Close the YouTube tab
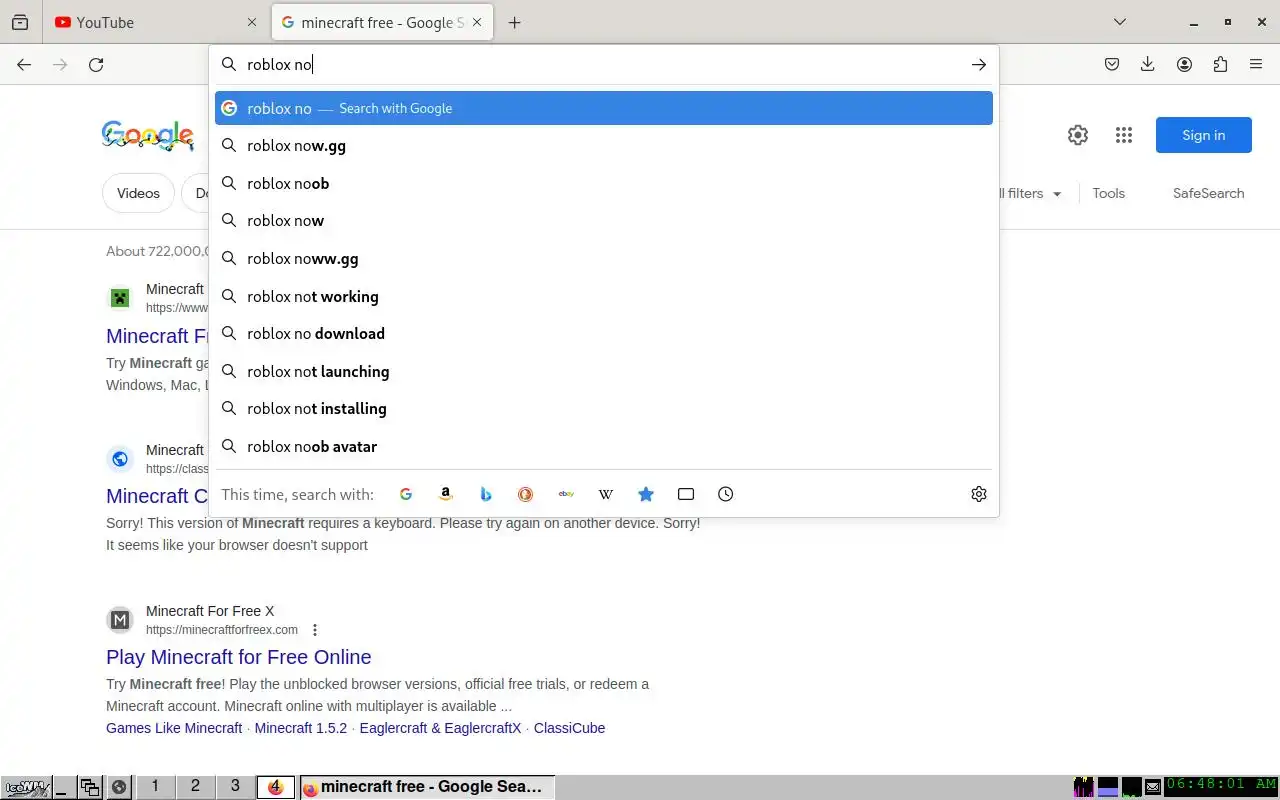The height and width of the screenshot is (800, 1280). [252, 22]
